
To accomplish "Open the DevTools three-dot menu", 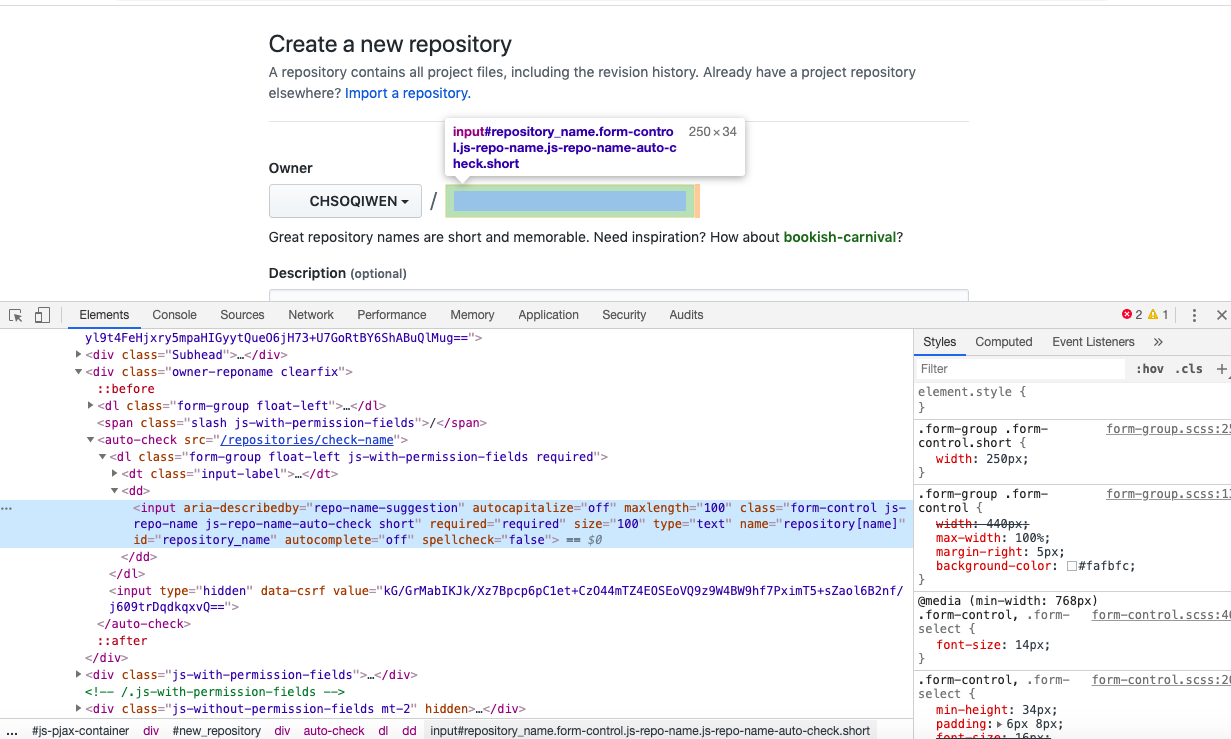I will [x=1194, y=315].
